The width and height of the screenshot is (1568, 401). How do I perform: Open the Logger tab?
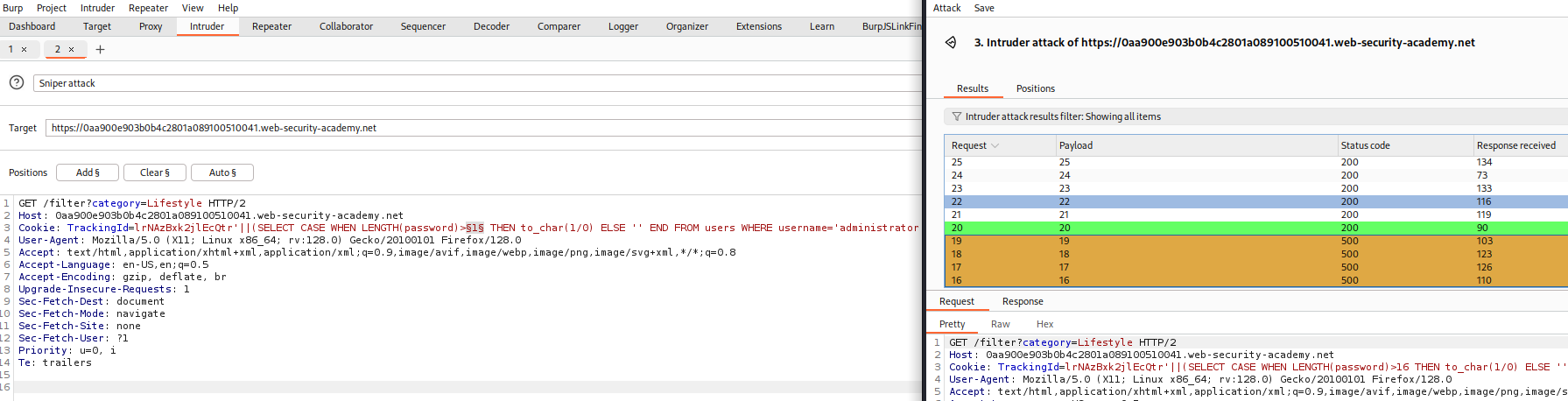(623, 26)
